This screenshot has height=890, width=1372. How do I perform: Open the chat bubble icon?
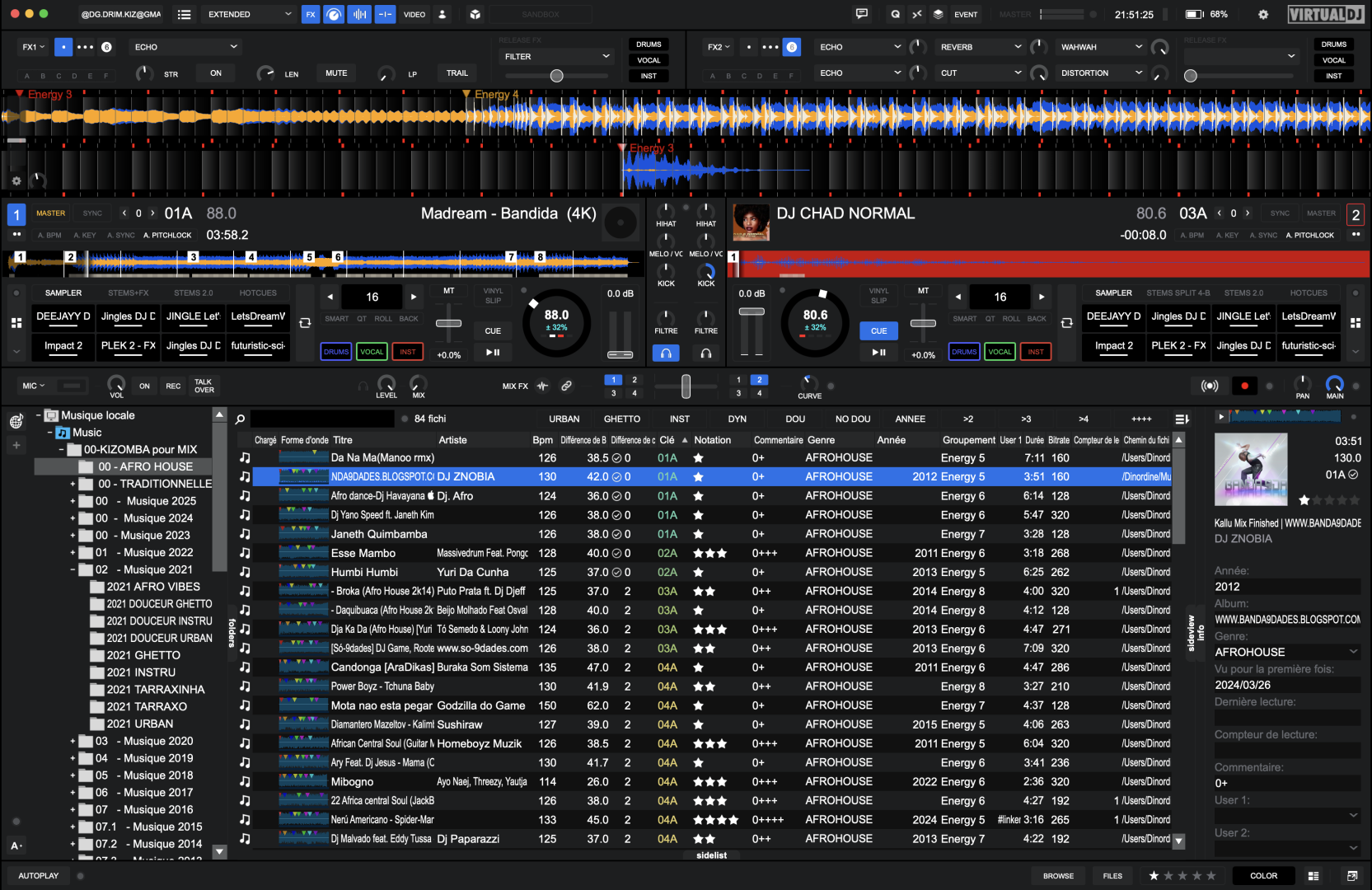862,14
